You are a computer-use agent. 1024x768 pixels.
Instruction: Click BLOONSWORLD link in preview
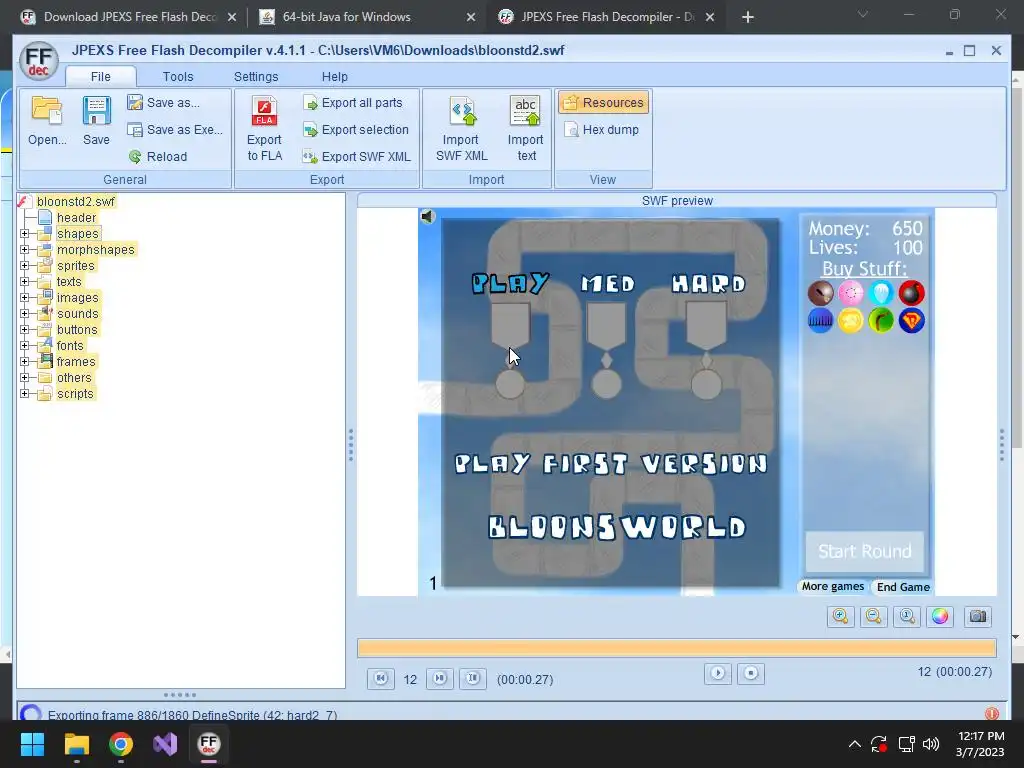(617, 527)
